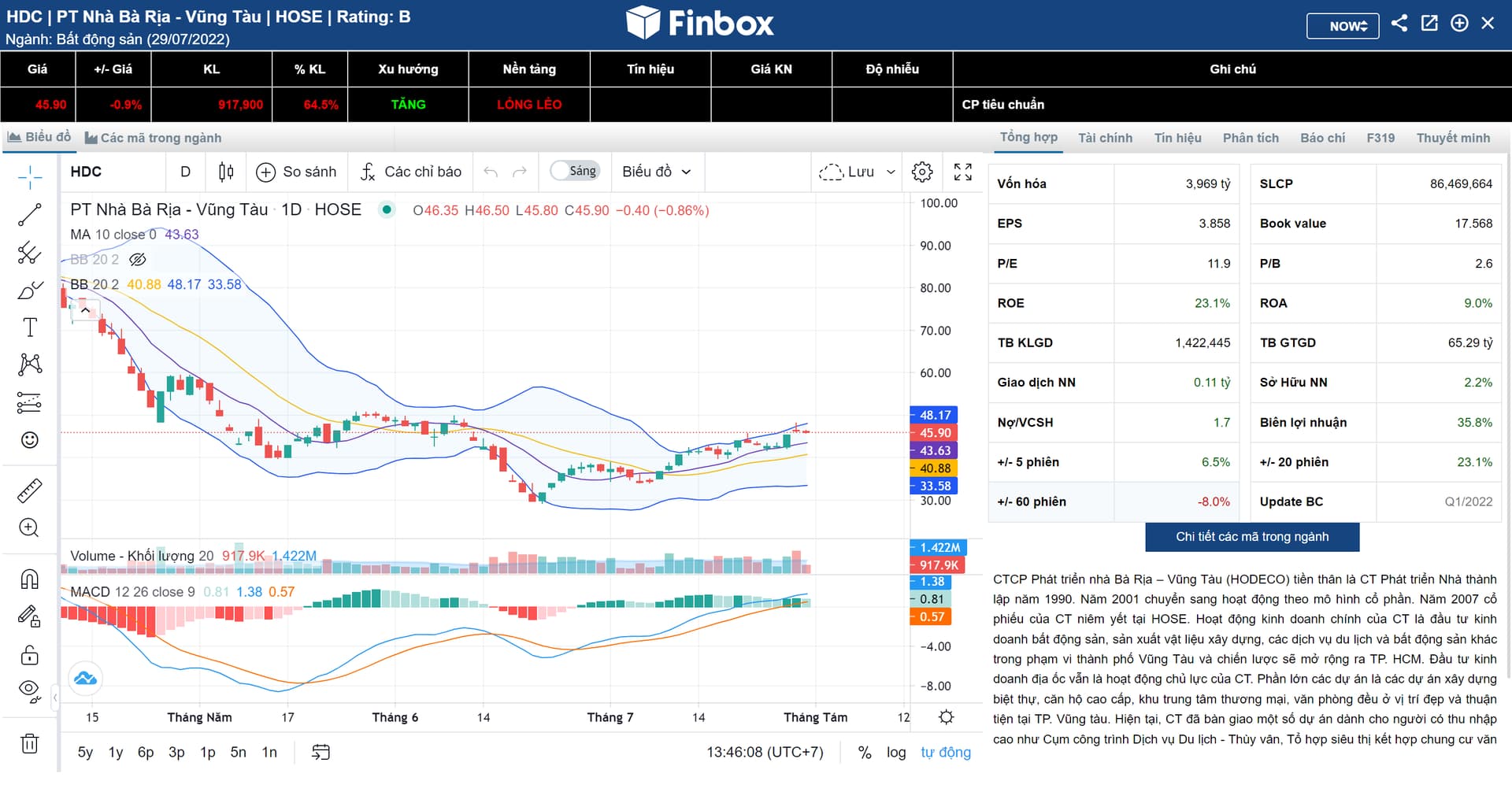
Task: Select the trend line drawing tool
Action: (29, 215)
